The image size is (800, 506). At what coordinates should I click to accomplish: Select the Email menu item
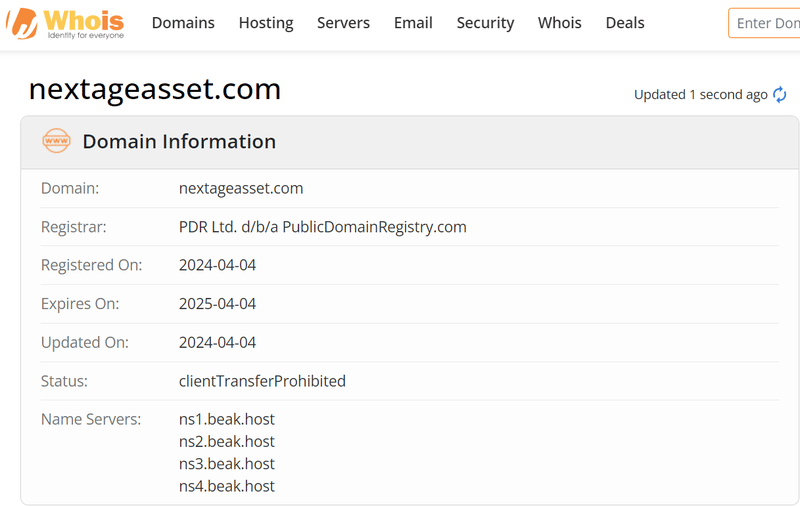point(413,23)
